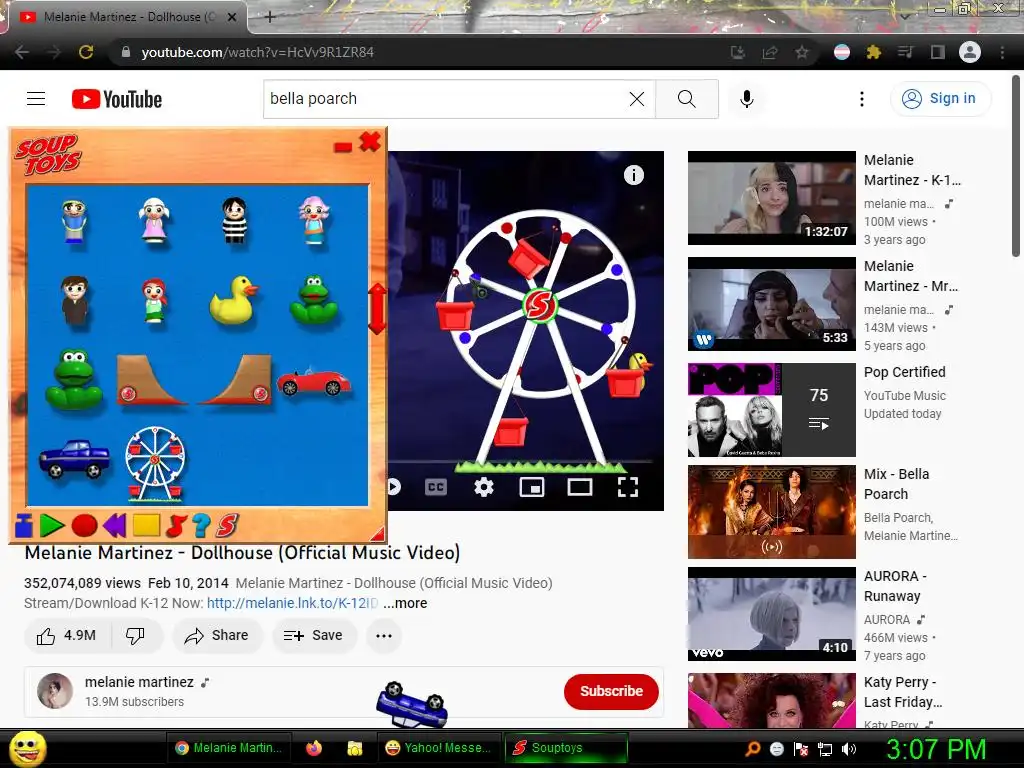Select the large green frog toy

(x=74, y=379)
